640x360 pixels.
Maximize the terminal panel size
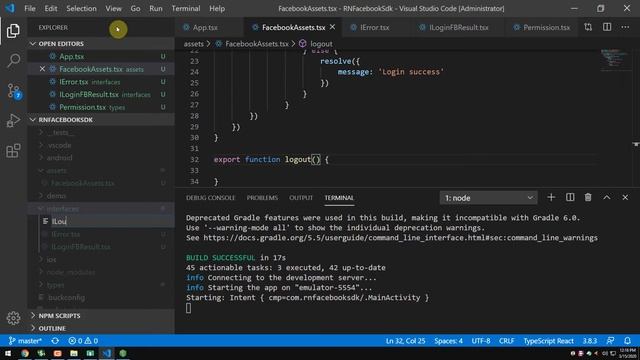click(607, 198)
